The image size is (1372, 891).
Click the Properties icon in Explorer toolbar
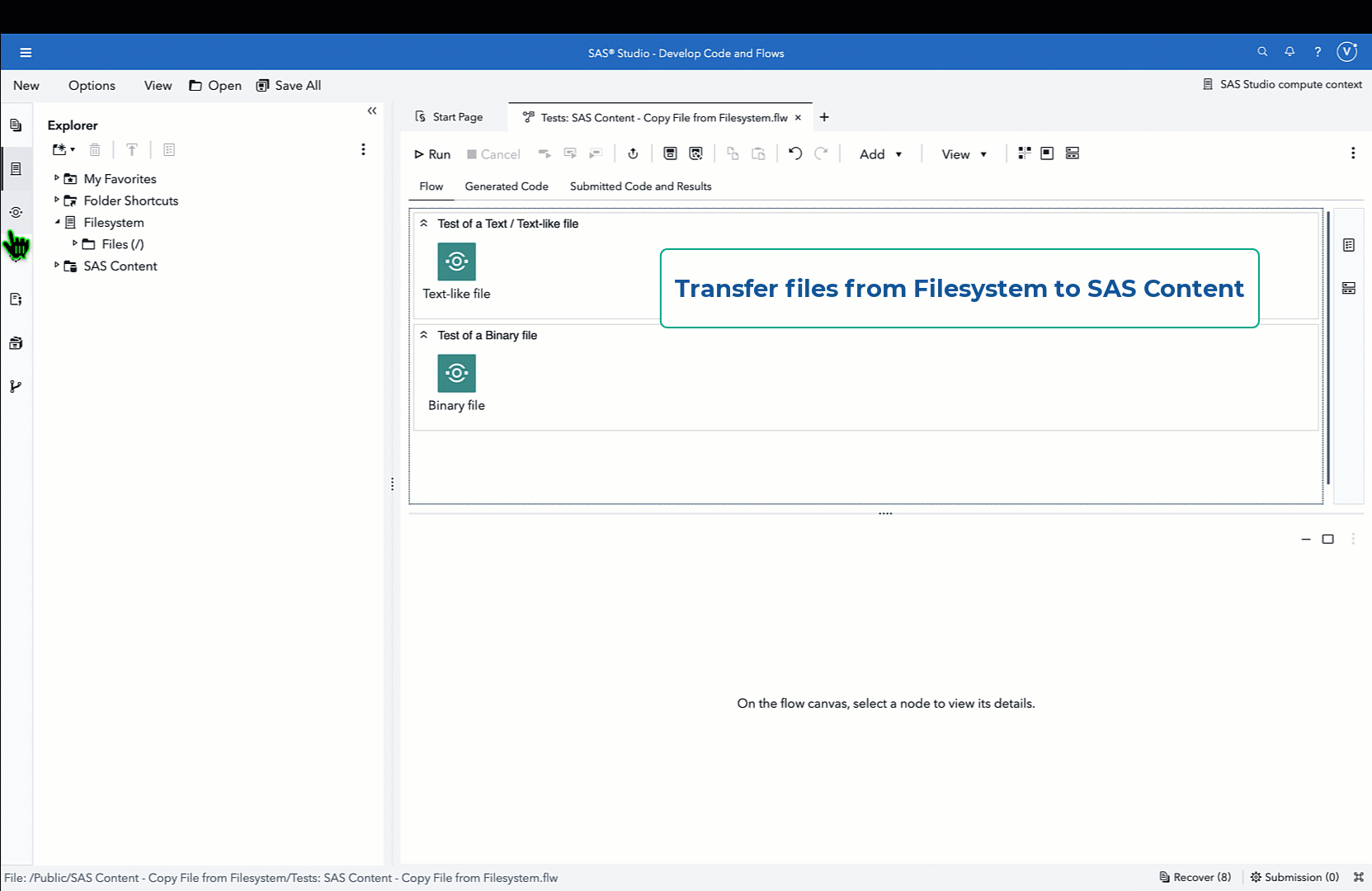(x=169, y=149)
